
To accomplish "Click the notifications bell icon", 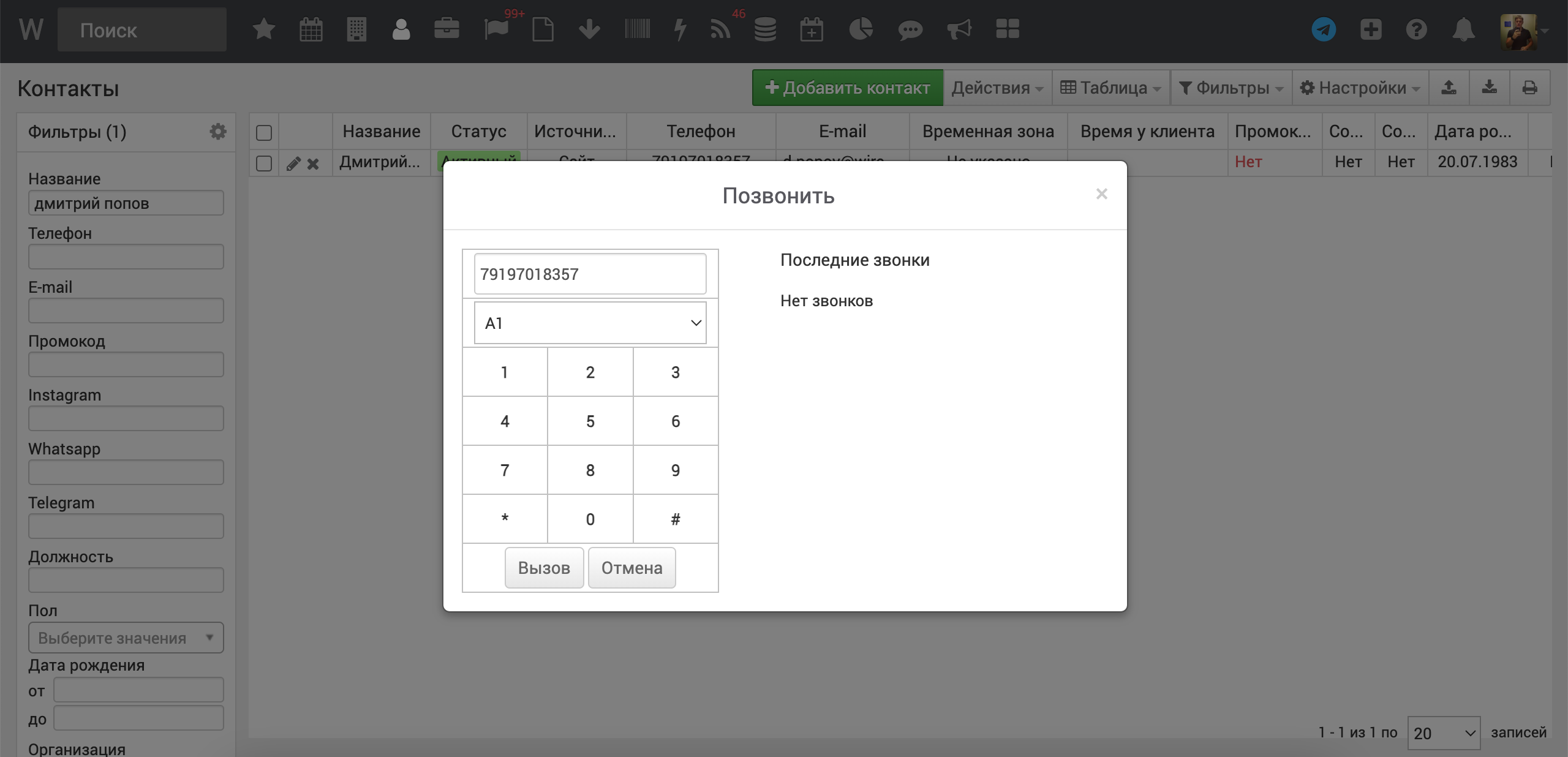I will point(1463,29).
